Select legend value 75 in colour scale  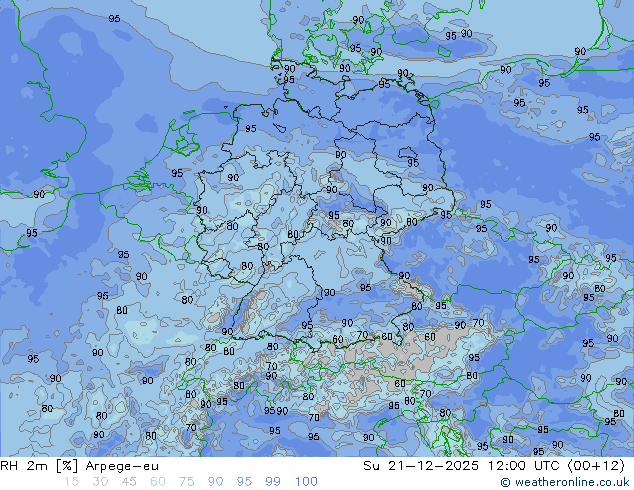[186, 482]
